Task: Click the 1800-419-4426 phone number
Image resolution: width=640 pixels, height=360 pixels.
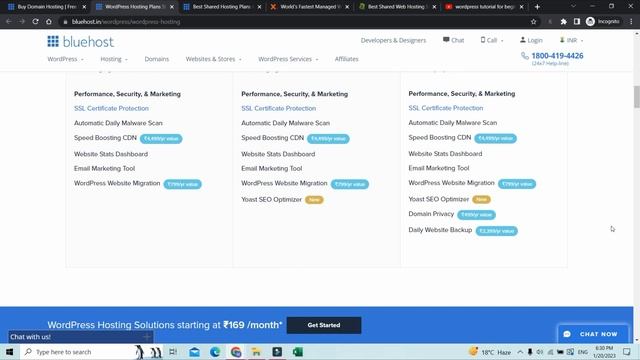Action: pyautogui.click(x=557, y=56)
